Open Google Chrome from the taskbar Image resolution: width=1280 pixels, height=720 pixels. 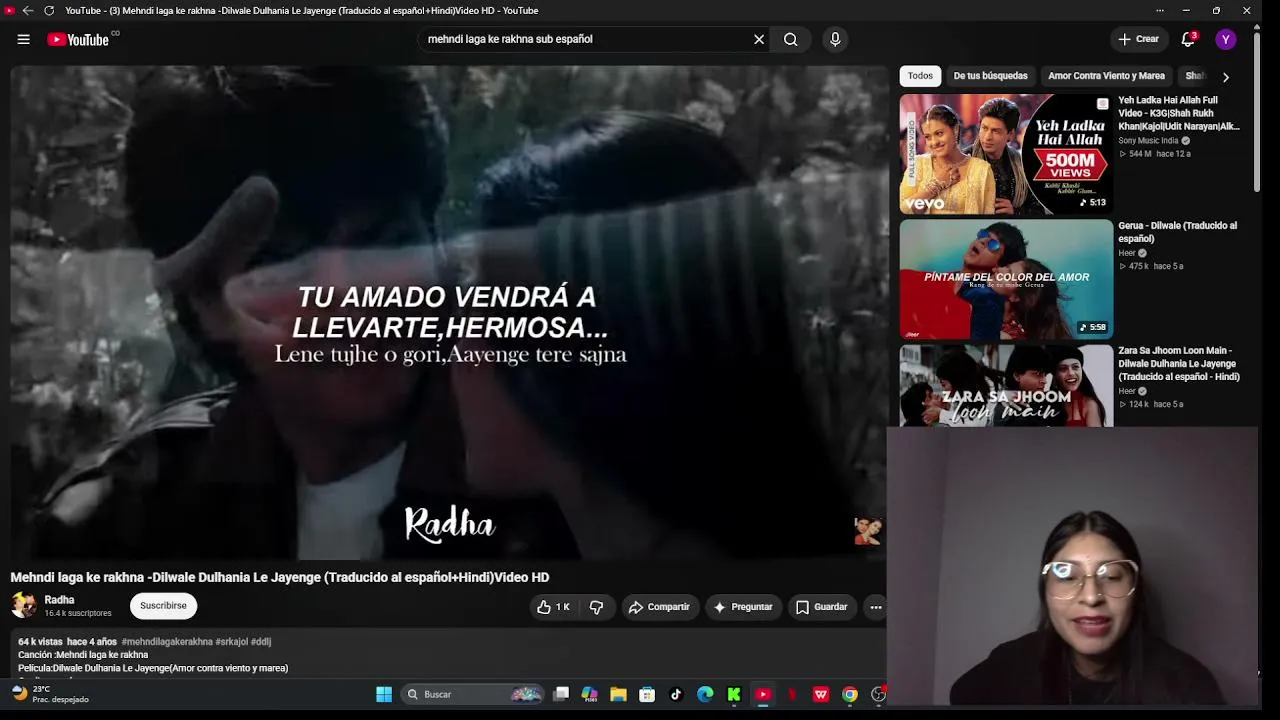tap(850, 694)
